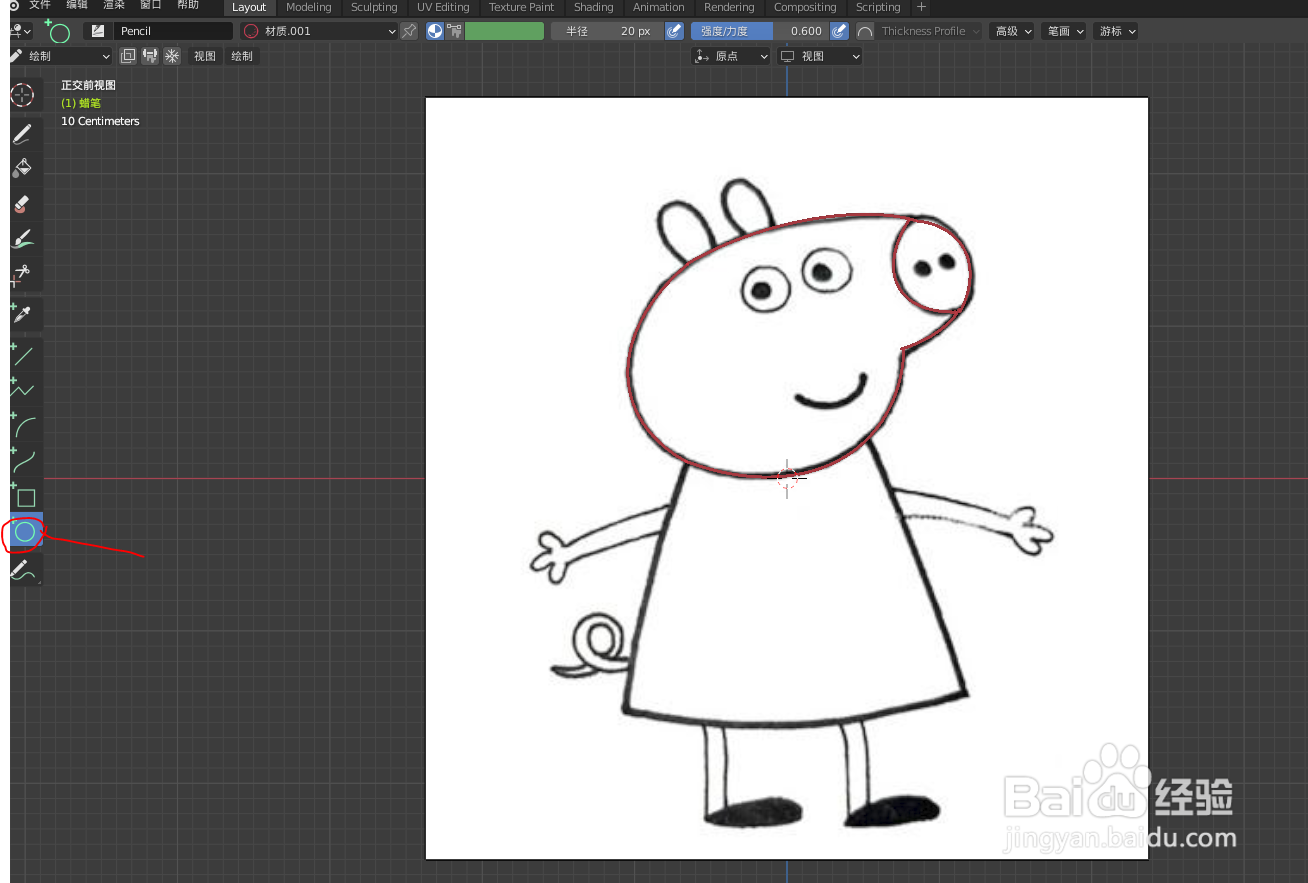Select the Eyedropper tool
Viewport: 1308px width, 883px height.
tap(23, 313)
